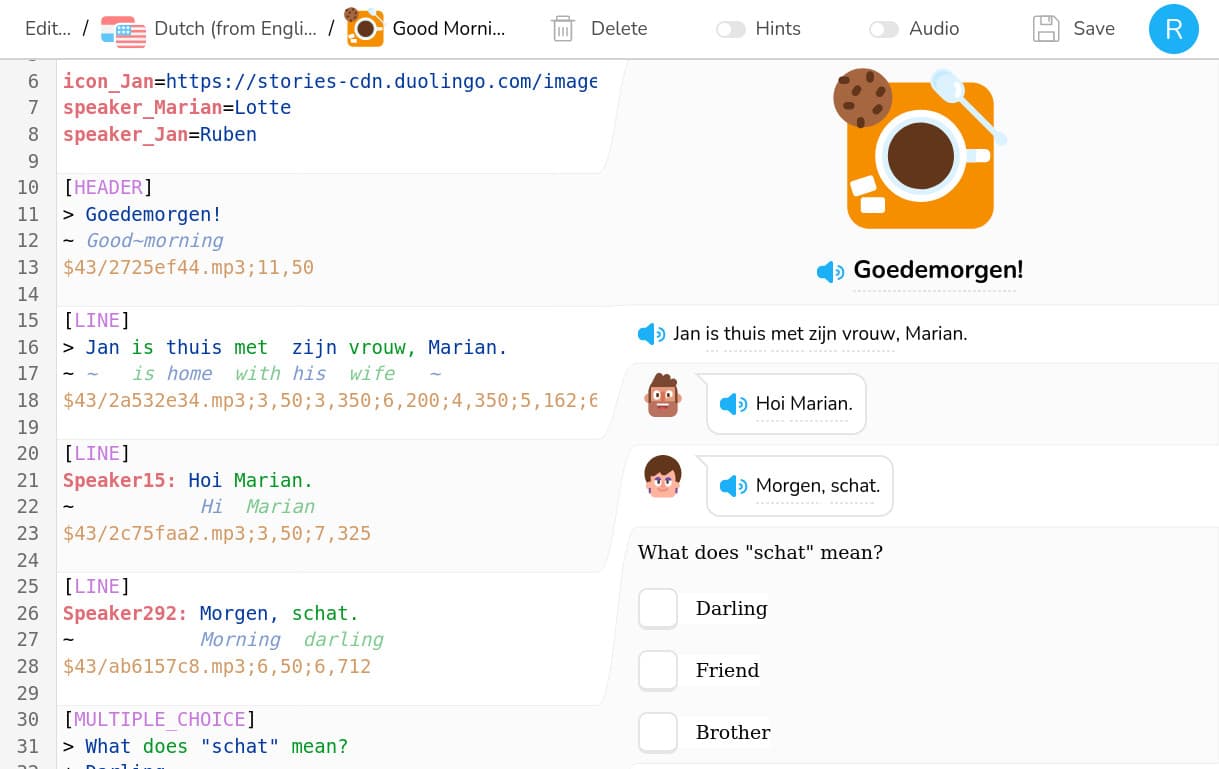Click the trash can Delete icon

click(x=563, y=29)
